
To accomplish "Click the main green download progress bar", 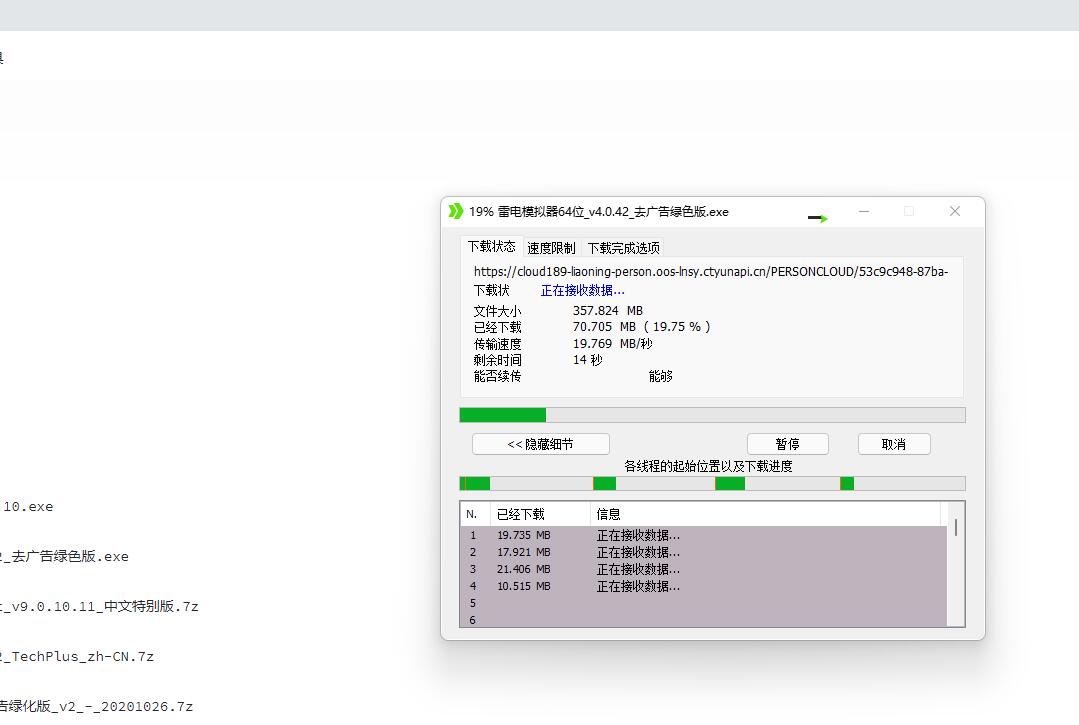I will point(712,415).
